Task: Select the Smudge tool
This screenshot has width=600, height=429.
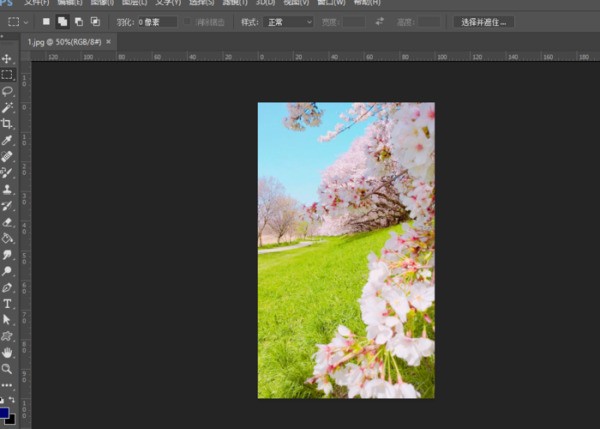Action: click(x=7, y=254)
